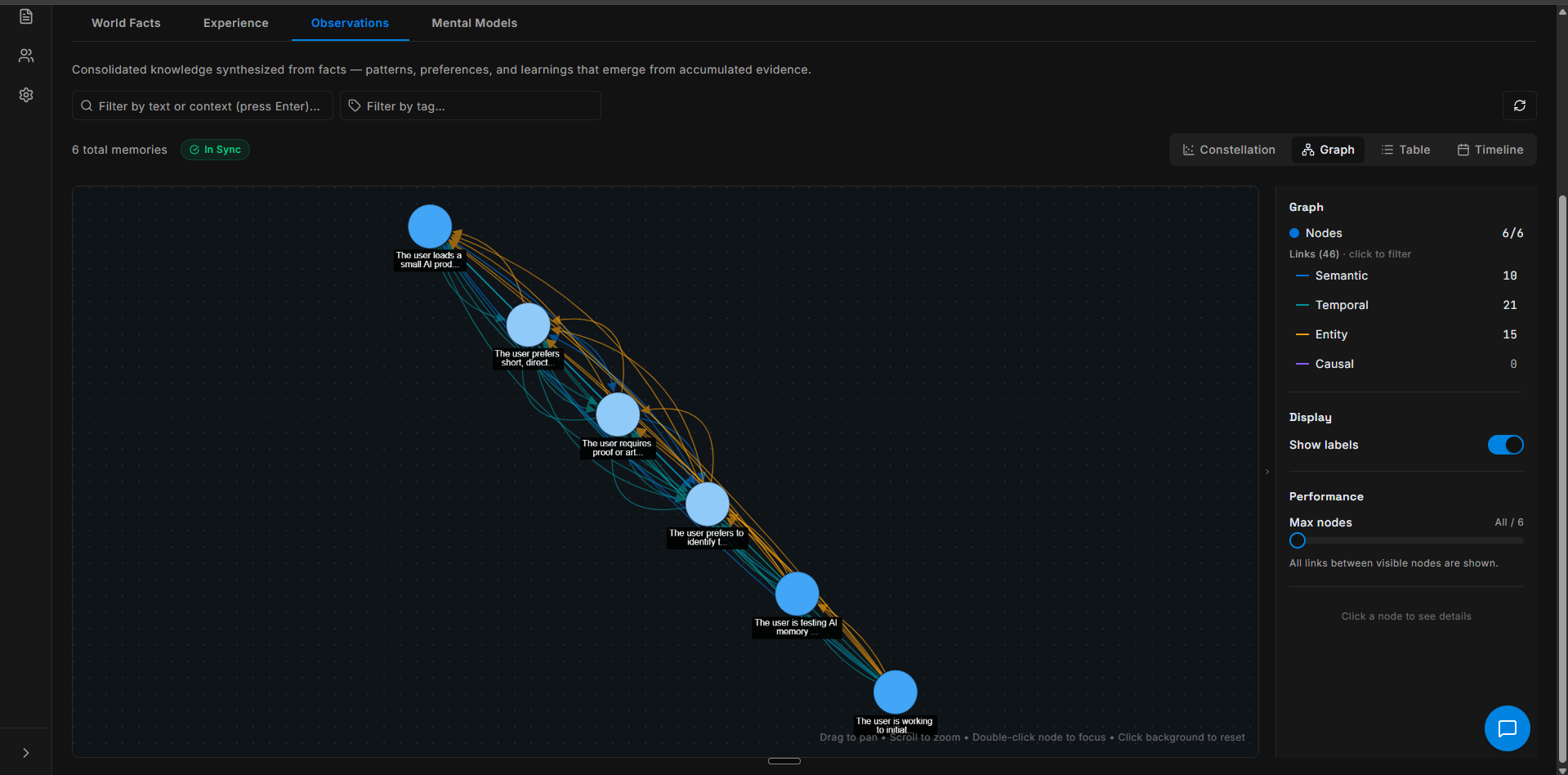This screenshot has width=1568, height=775.
Task: Select node 'The user is working to initiat...'
Action: point(896,692)
